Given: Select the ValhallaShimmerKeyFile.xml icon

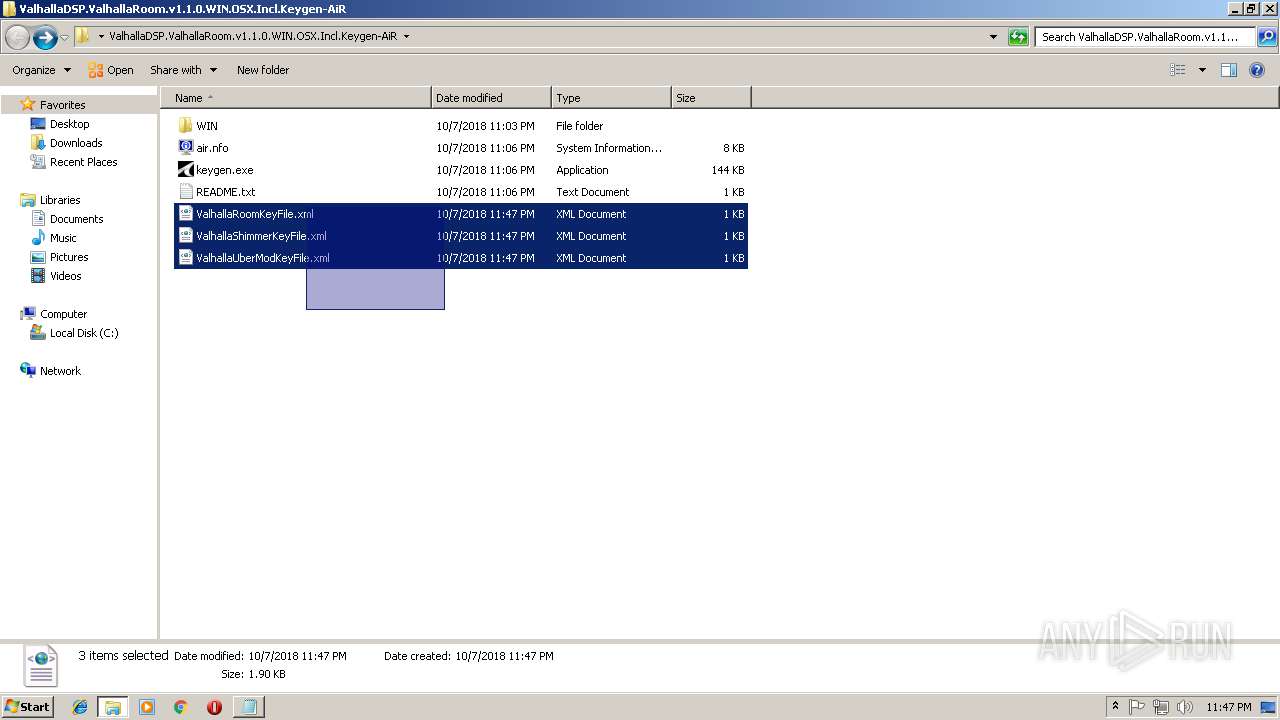Looking at the screenshot, I should point(185,236).
